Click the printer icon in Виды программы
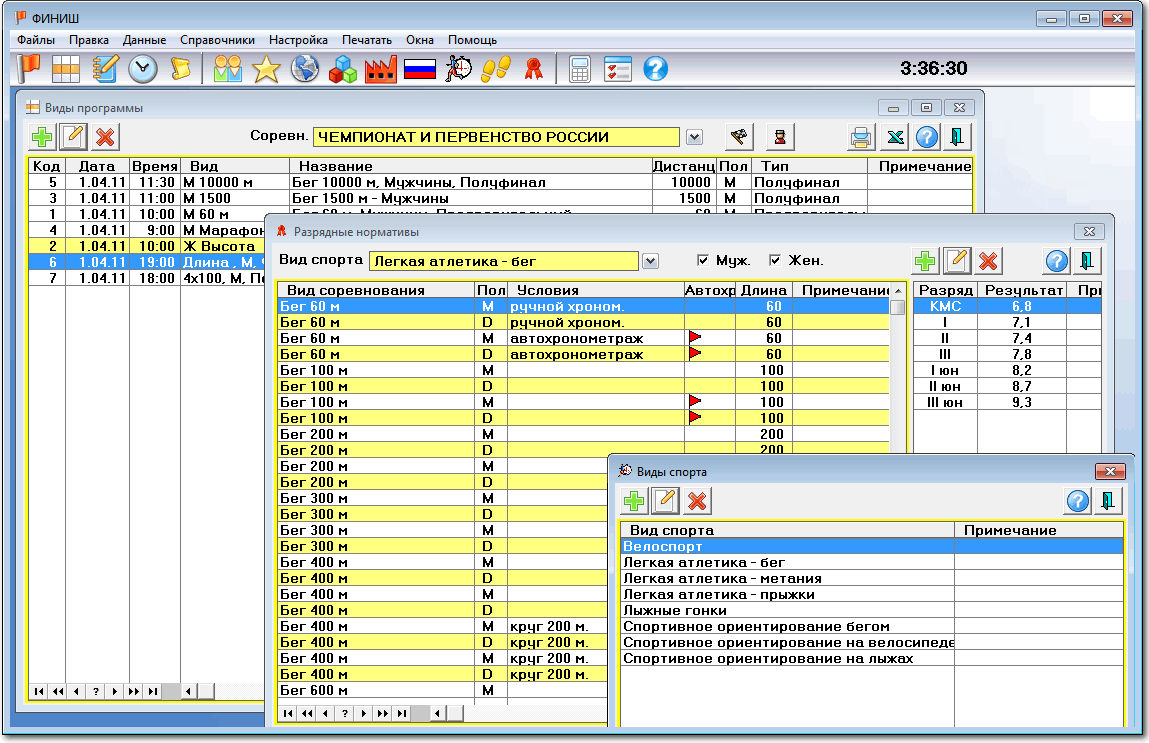Image resolution: width=1149 pixels, height=743 pixels. (x=860, y=137)
